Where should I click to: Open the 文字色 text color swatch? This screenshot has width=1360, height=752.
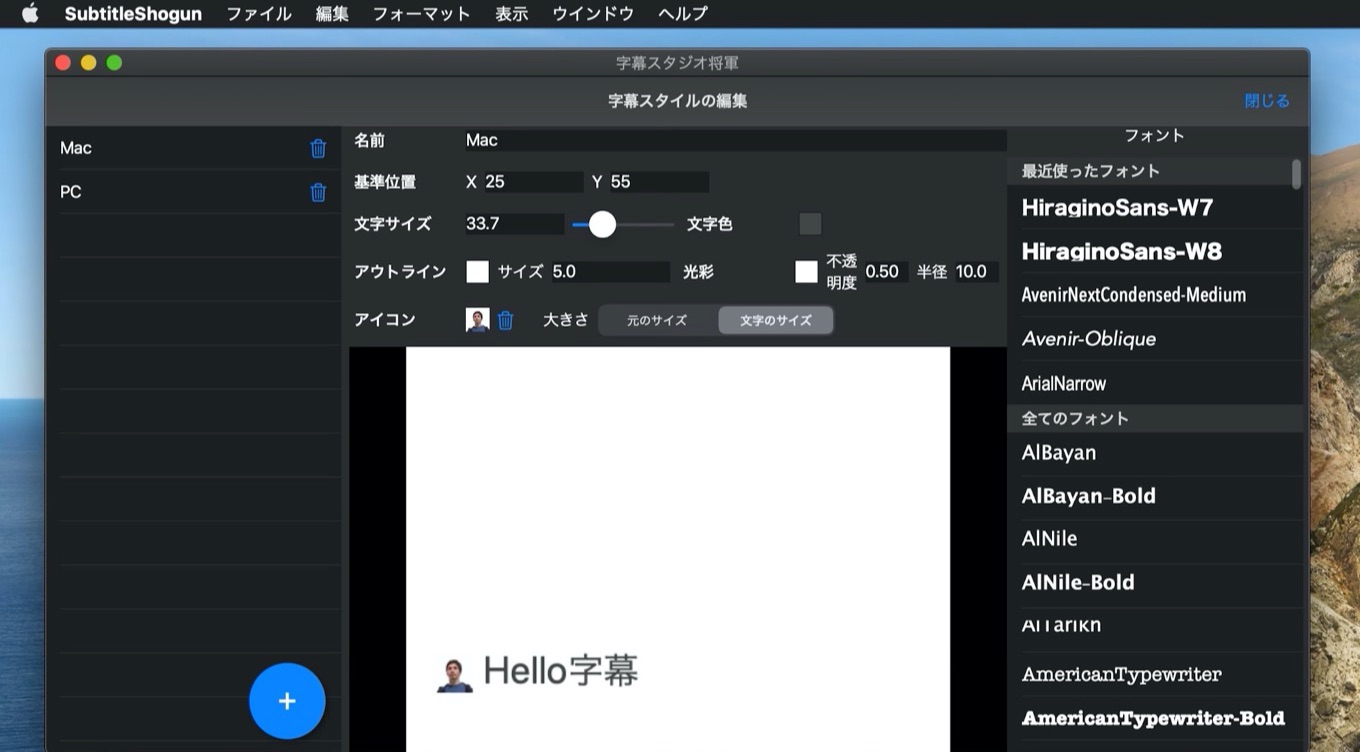(810, 224)
